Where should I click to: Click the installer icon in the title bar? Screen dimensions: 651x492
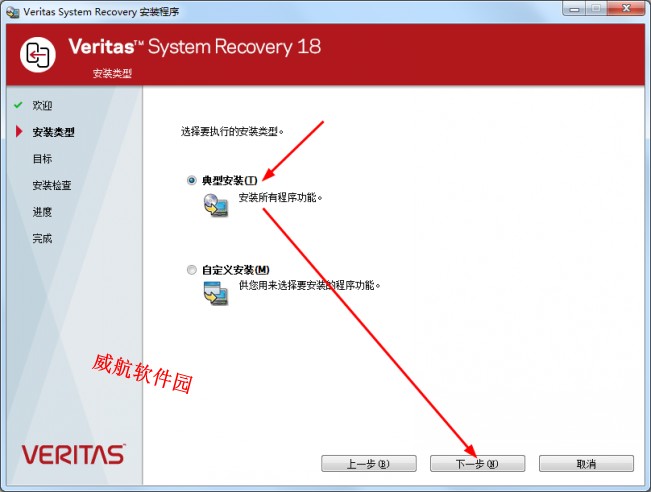pyautogui.click(x=12, y=12)
